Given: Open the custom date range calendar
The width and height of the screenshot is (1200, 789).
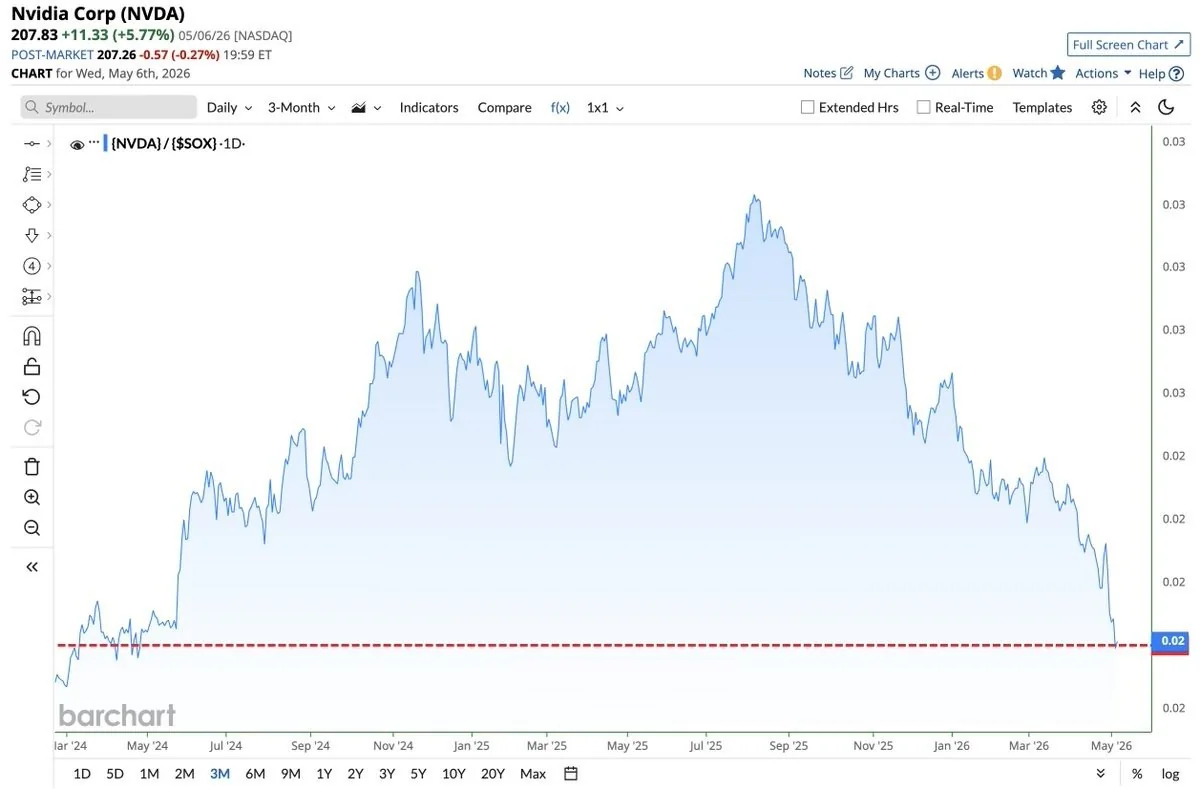Looking at the screenshot, I should [571, 773].
